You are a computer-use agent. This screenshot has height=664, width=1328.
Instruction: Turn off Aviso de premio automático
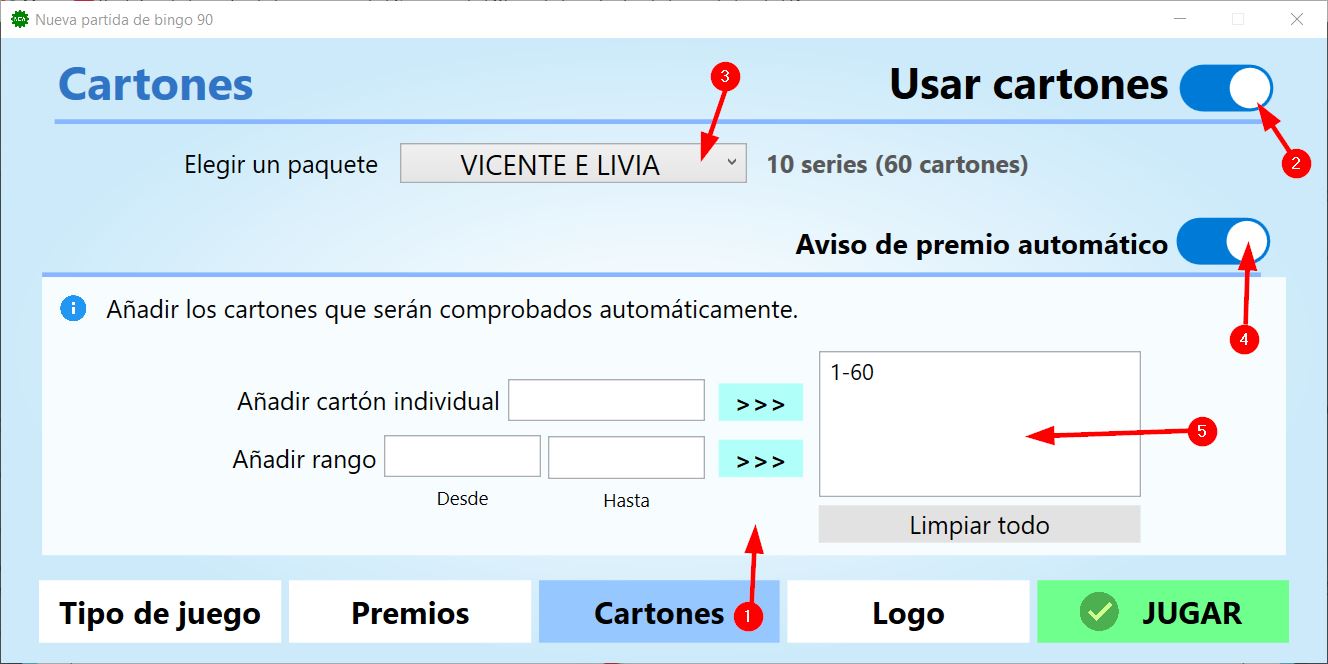1222,243
